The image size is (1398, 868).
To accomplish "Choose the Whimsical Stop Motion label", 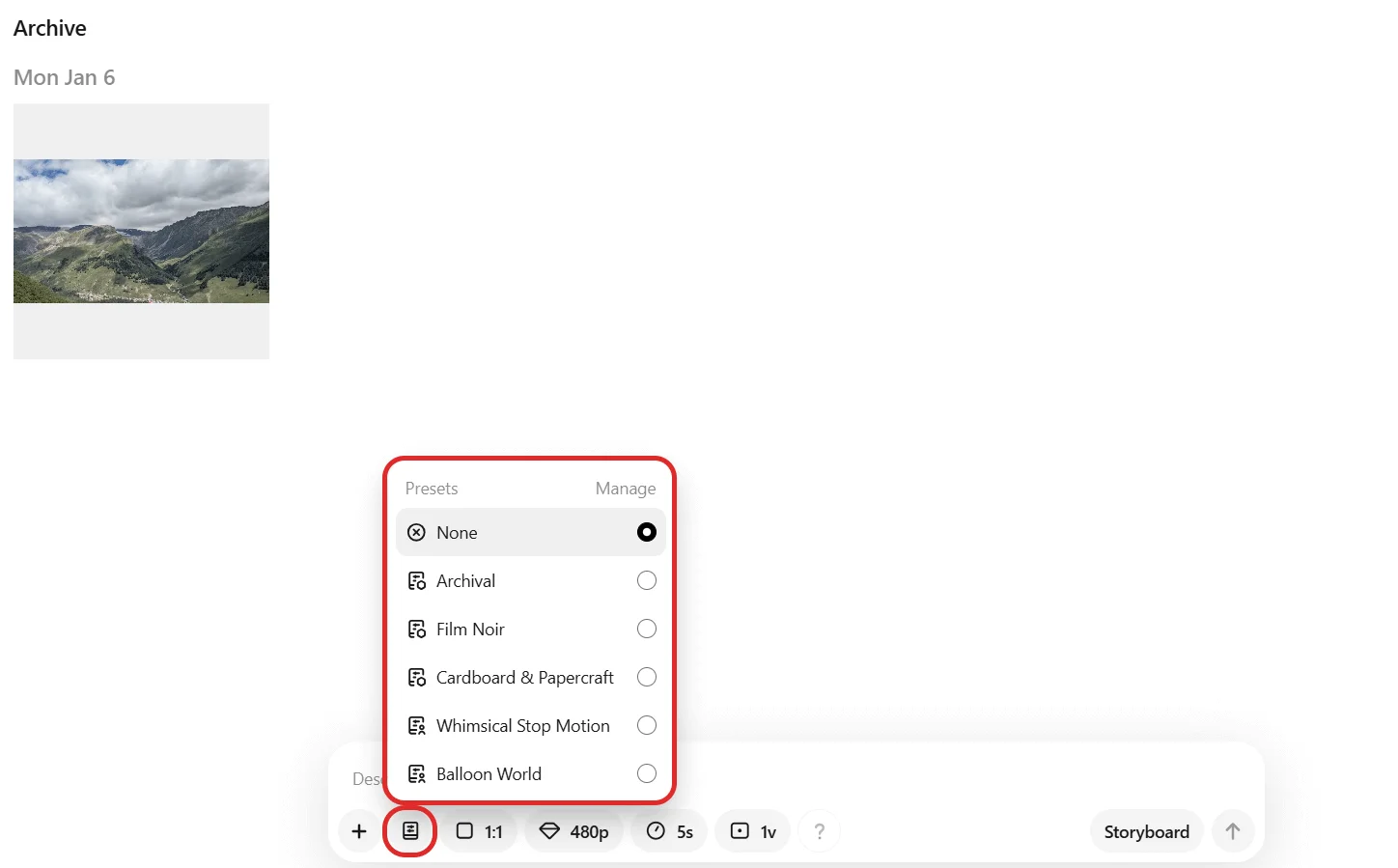I will [x=522, y=726].
